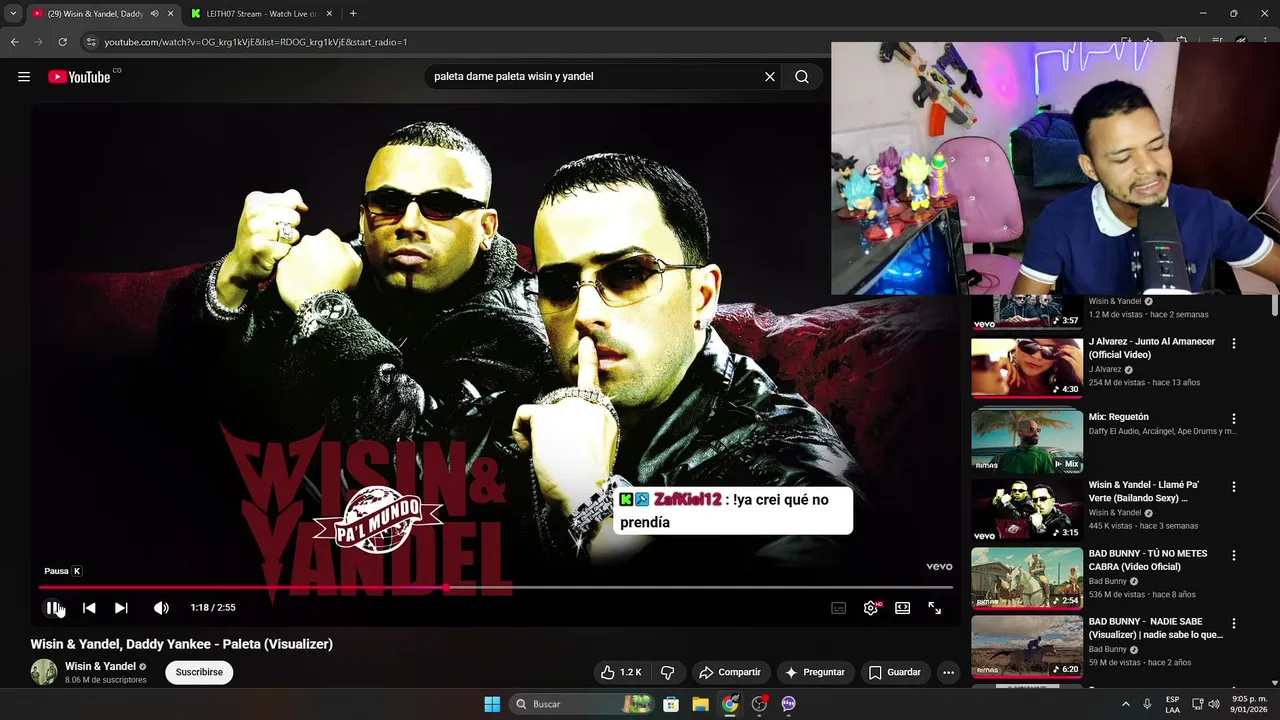Run search with magnifier button
1280x720 pixels.
pos(802,77)
